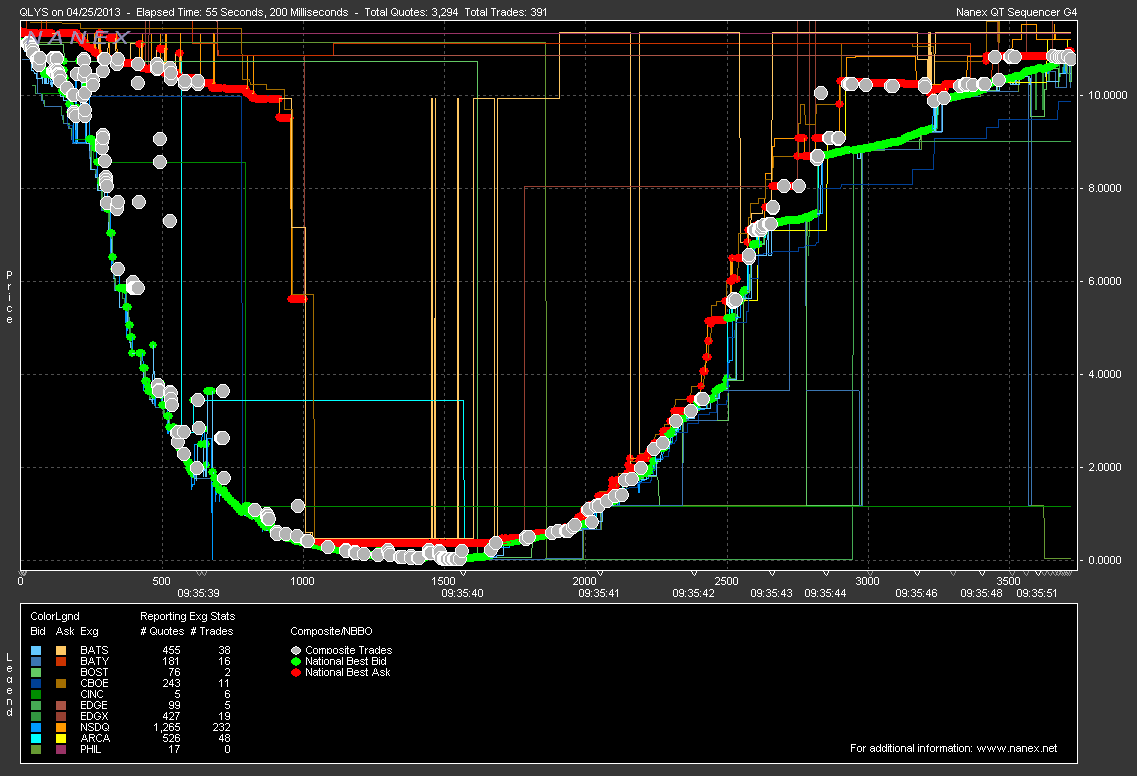This screenshot has height=776, width=1137.
Task: Click CBOE quote count '243'
Action: pos(171,683)
